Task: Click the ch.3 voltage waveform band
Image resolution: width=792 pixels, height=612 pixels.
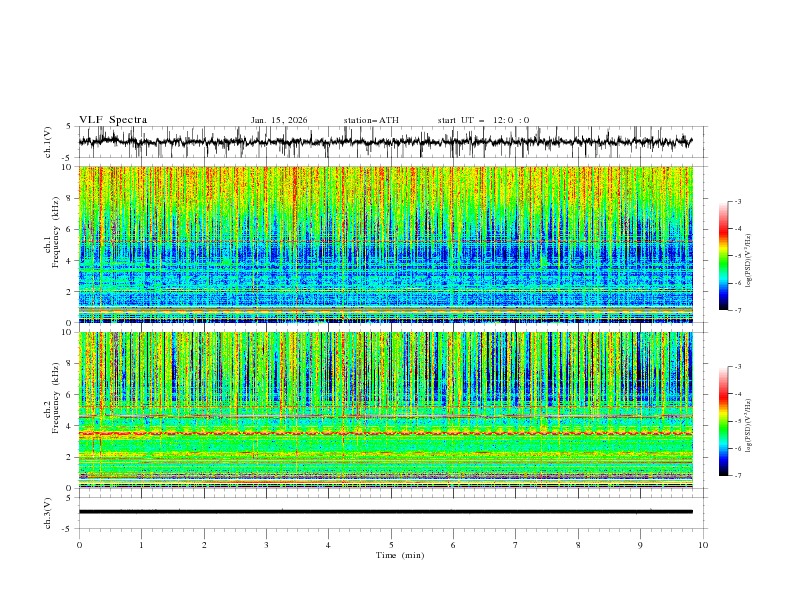Action: 385,512
